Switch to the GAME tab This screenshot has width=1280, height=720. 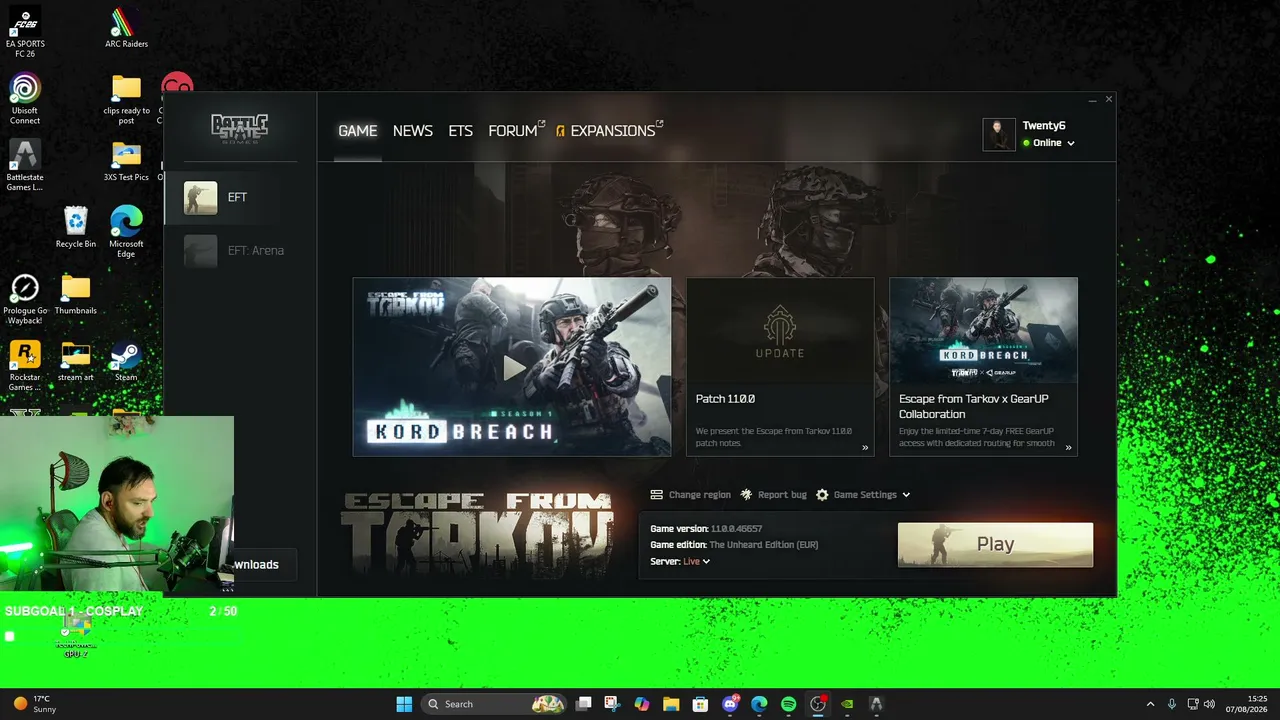357,131
